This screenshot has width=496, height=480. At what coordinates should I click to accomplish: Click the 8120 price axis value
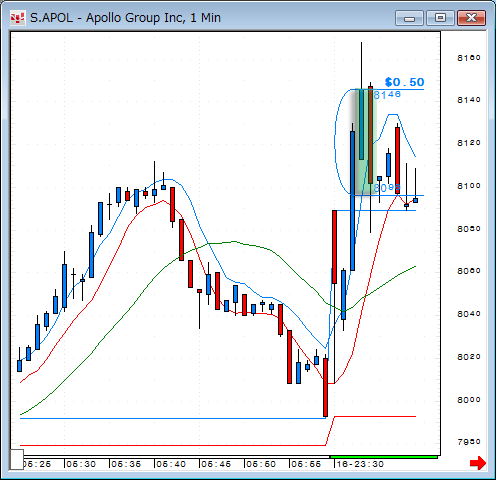tap(469, 143)
